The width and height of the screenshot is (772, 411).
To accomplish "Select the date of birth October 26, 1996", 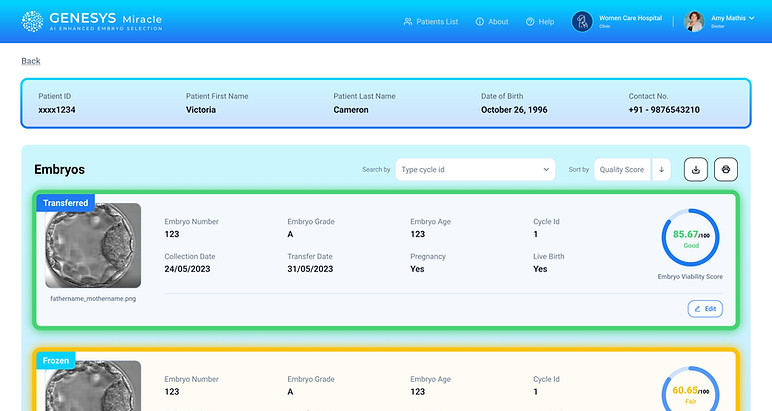I will click(514, 110).
